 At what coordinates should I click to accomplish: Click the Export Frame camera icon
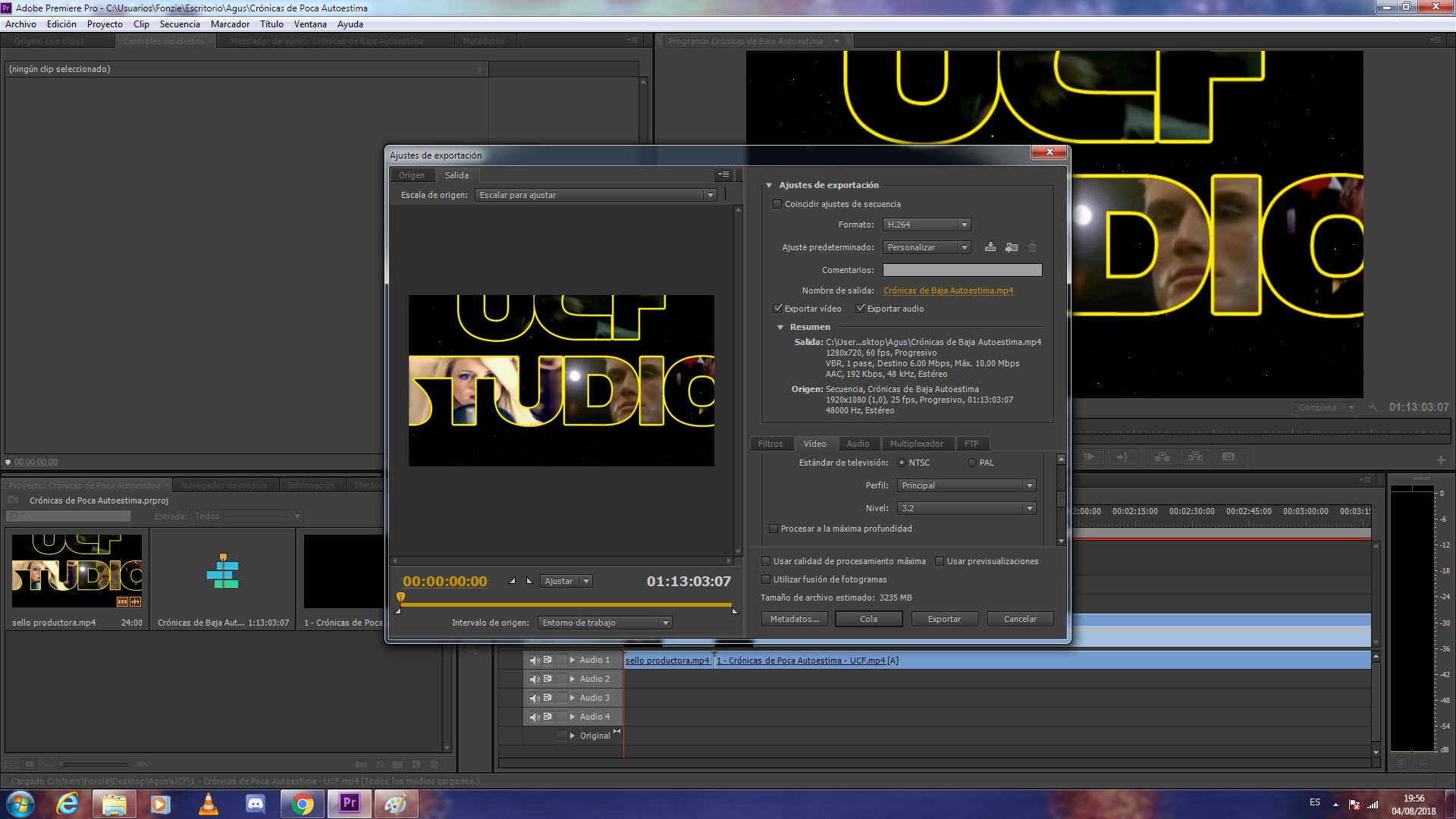tap(1228, 457)
